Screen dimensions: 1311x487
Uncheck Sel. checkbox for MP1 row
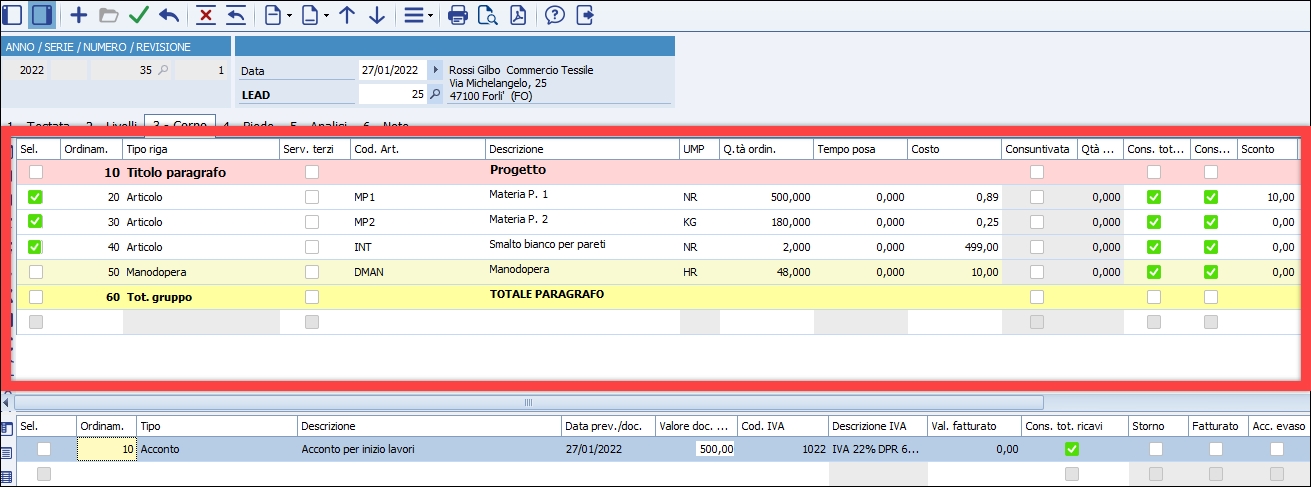36,198
